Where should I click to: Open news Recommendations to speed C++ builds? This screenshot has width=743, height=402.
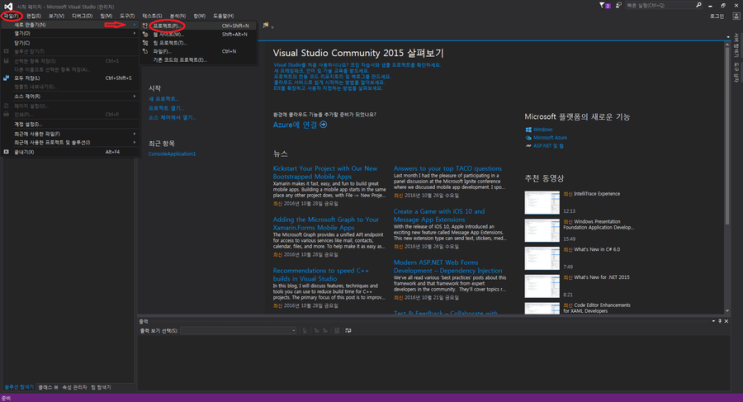[321, 274]
